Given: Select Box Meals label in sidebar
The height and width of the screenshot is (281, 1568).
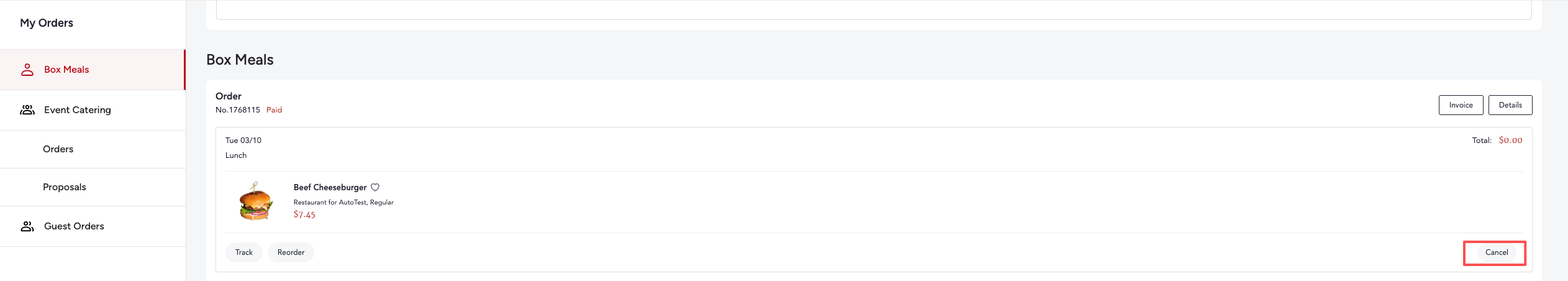Looking at the screenshot, I should click(x=66, y=70).
